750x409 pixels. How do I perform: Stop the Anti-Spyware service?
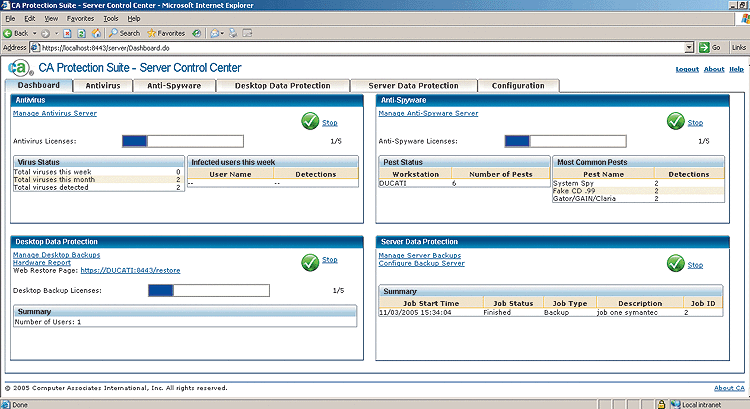coord(695,123)
